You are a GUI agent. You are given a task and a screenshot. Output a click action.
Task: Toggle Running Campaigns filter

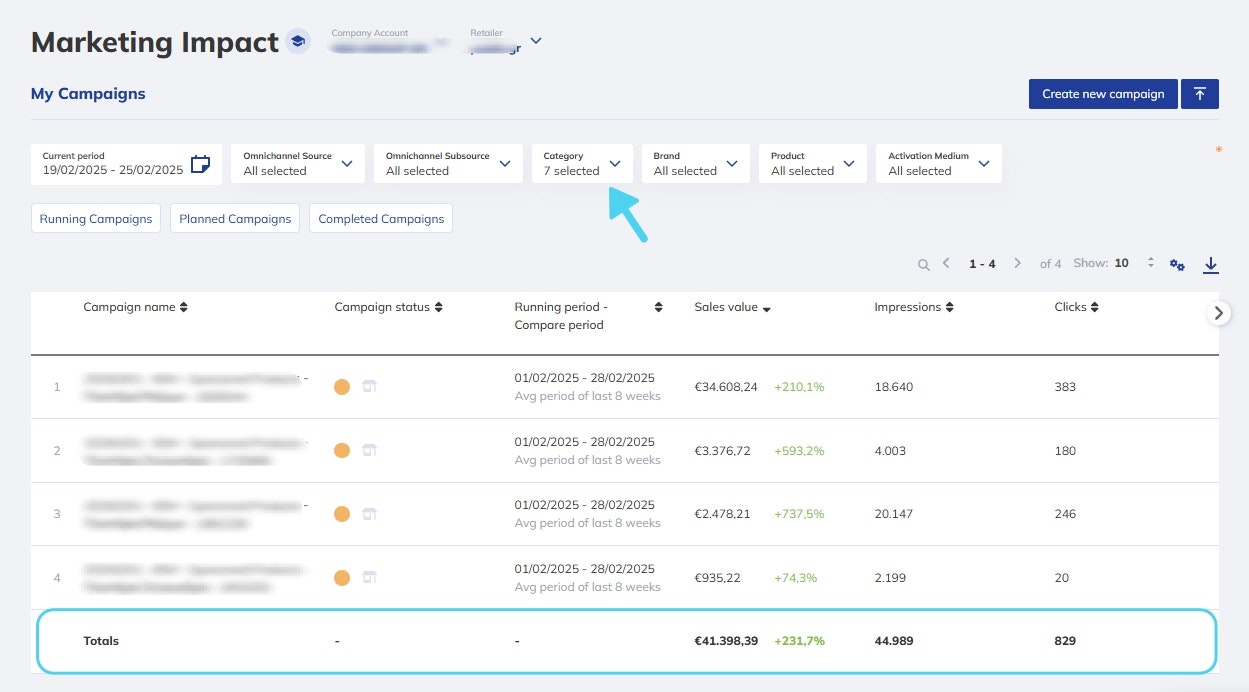pyautogui.click(x=96, y=219)
